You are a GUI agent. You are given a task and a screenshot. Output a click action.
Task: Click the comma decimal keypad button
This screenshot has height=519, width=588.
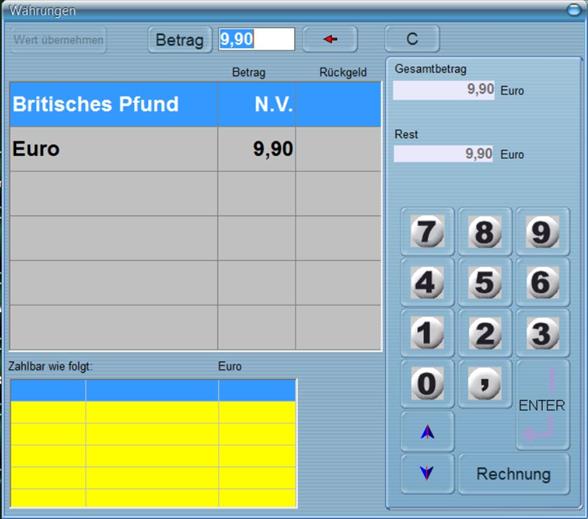[x=484, y=384]
